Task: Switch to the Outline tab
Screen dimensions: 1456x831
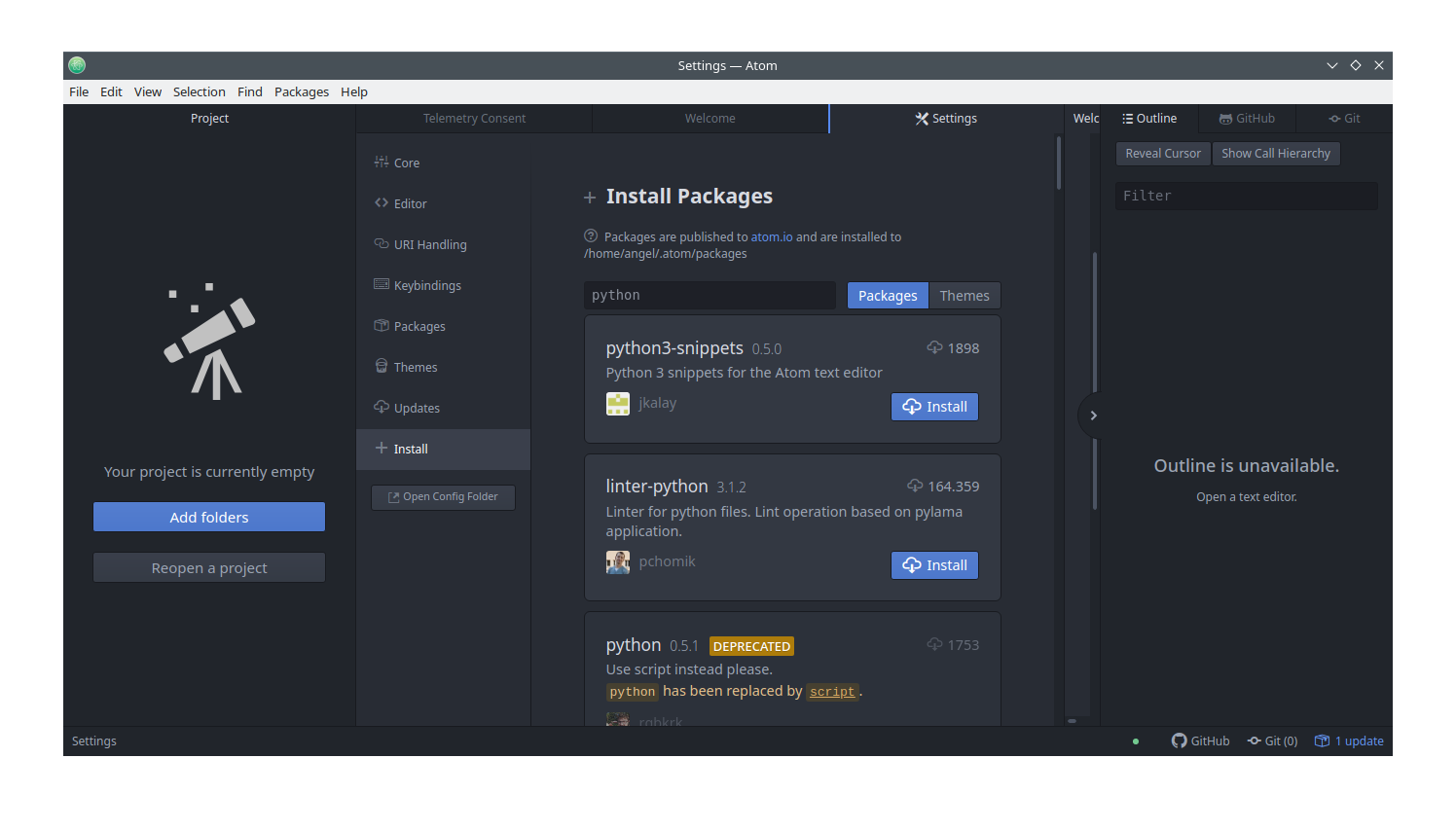Action: point(1149,119)
